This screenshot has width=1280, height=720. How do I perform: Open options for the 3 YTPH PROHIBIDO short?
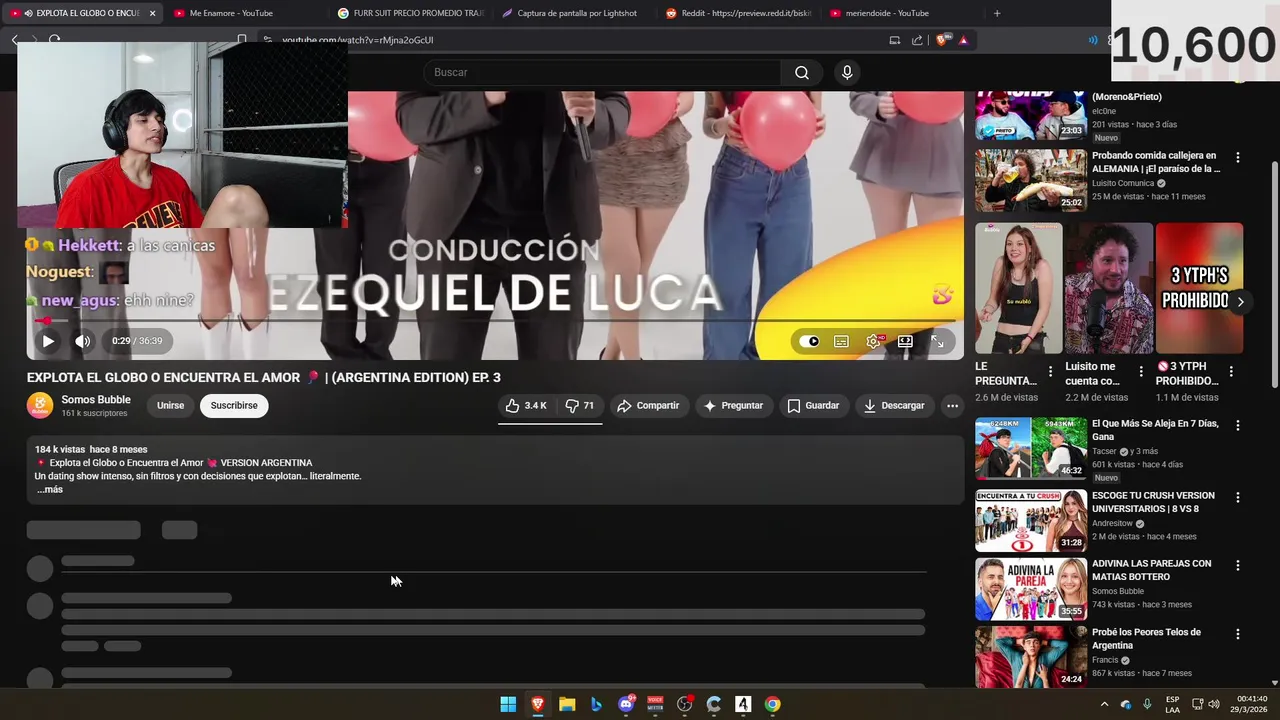coord(1231,371)
